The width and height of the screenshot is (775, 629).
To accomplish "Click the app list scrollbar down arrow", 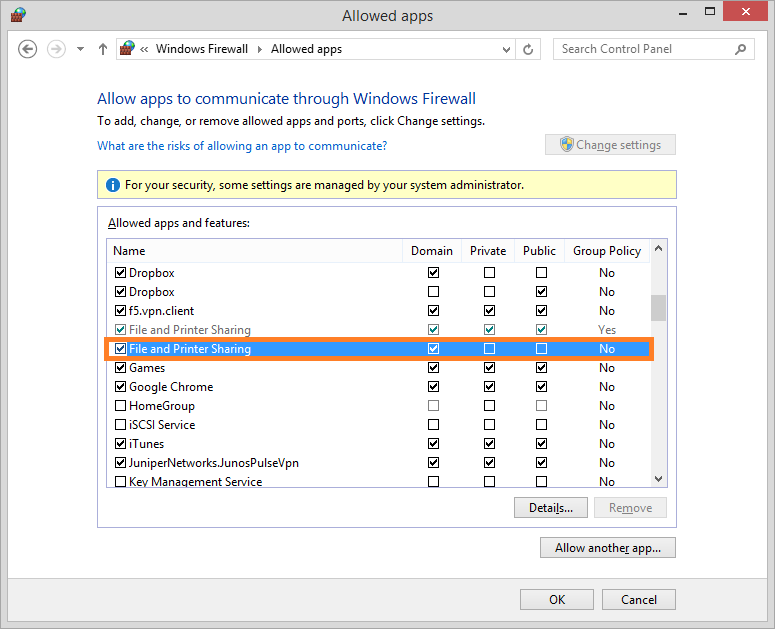I will click(x=658, y=480).
